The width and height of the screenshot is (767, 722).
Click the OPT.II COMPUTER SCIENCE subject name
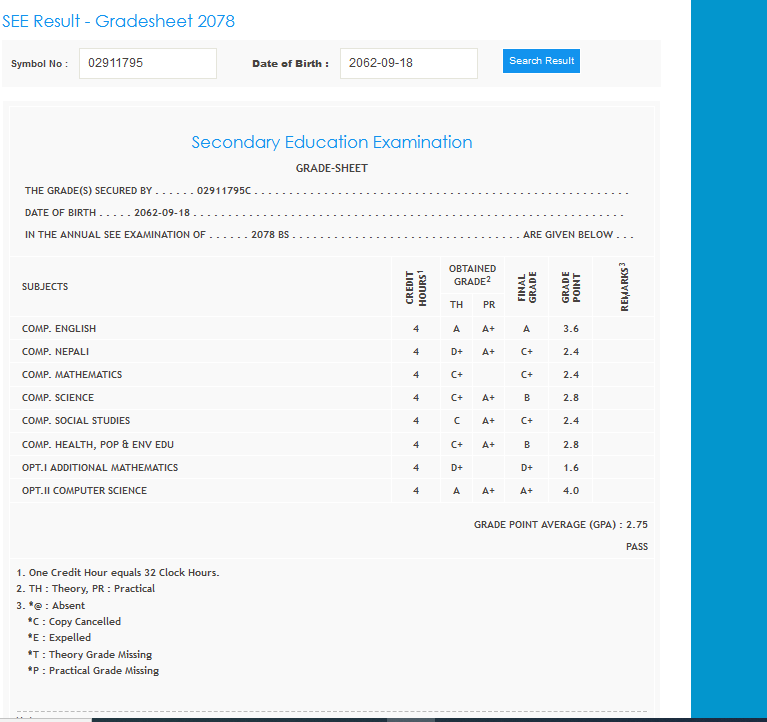[84, 491]
